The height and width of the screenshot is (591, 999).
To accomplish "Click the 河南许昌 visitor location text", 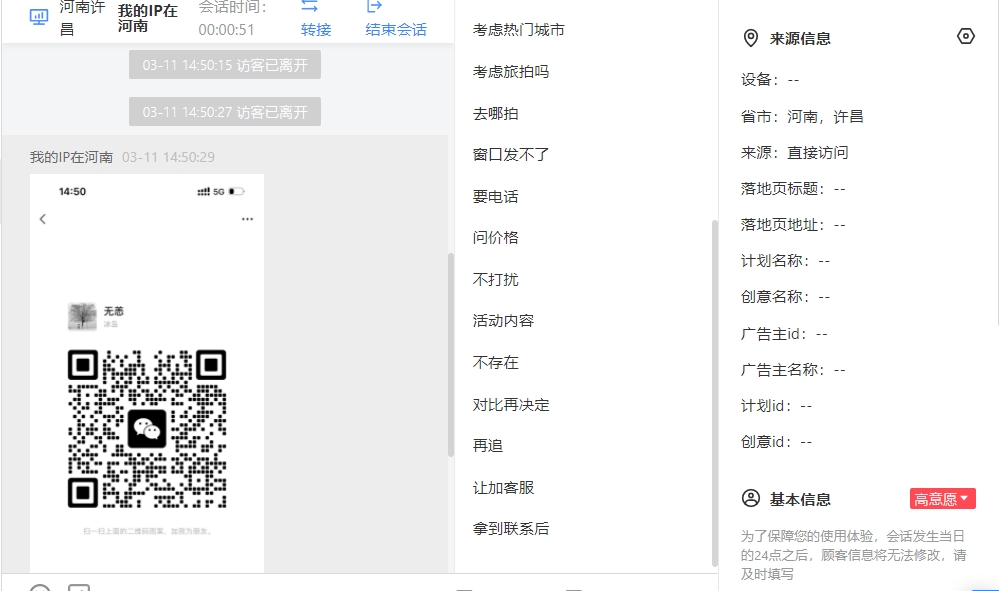I will click(82, 18).
